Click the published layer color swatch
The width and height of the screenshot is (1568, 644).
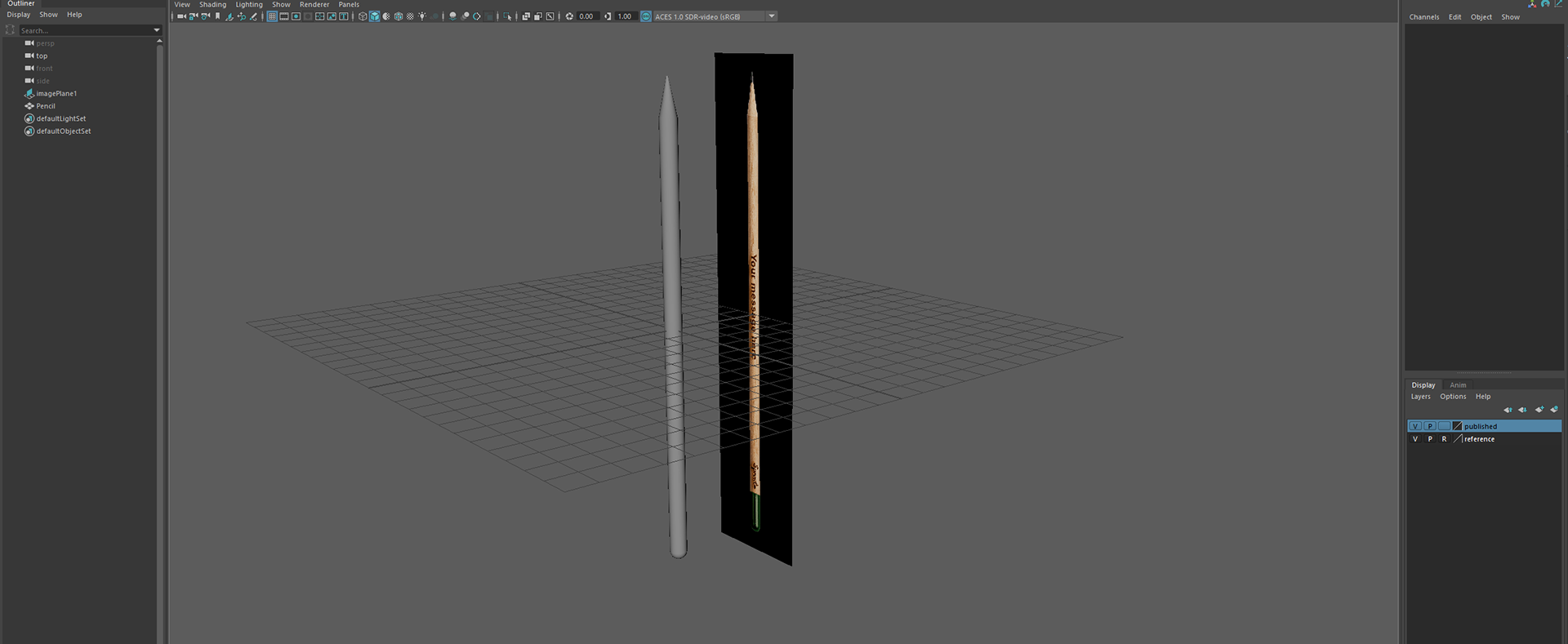coord(1458,426)
